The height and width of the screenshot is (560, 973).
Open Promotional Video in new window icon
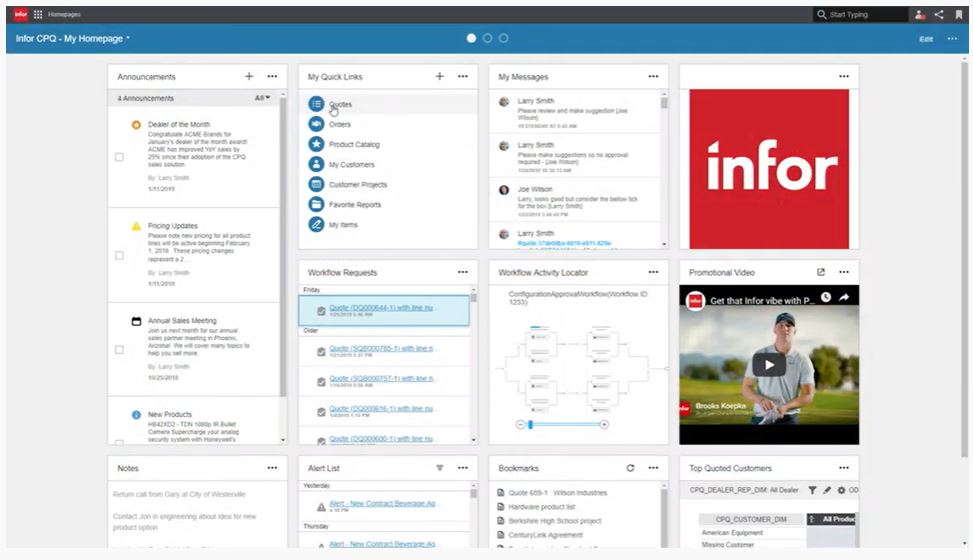click(x=821, y=272)
